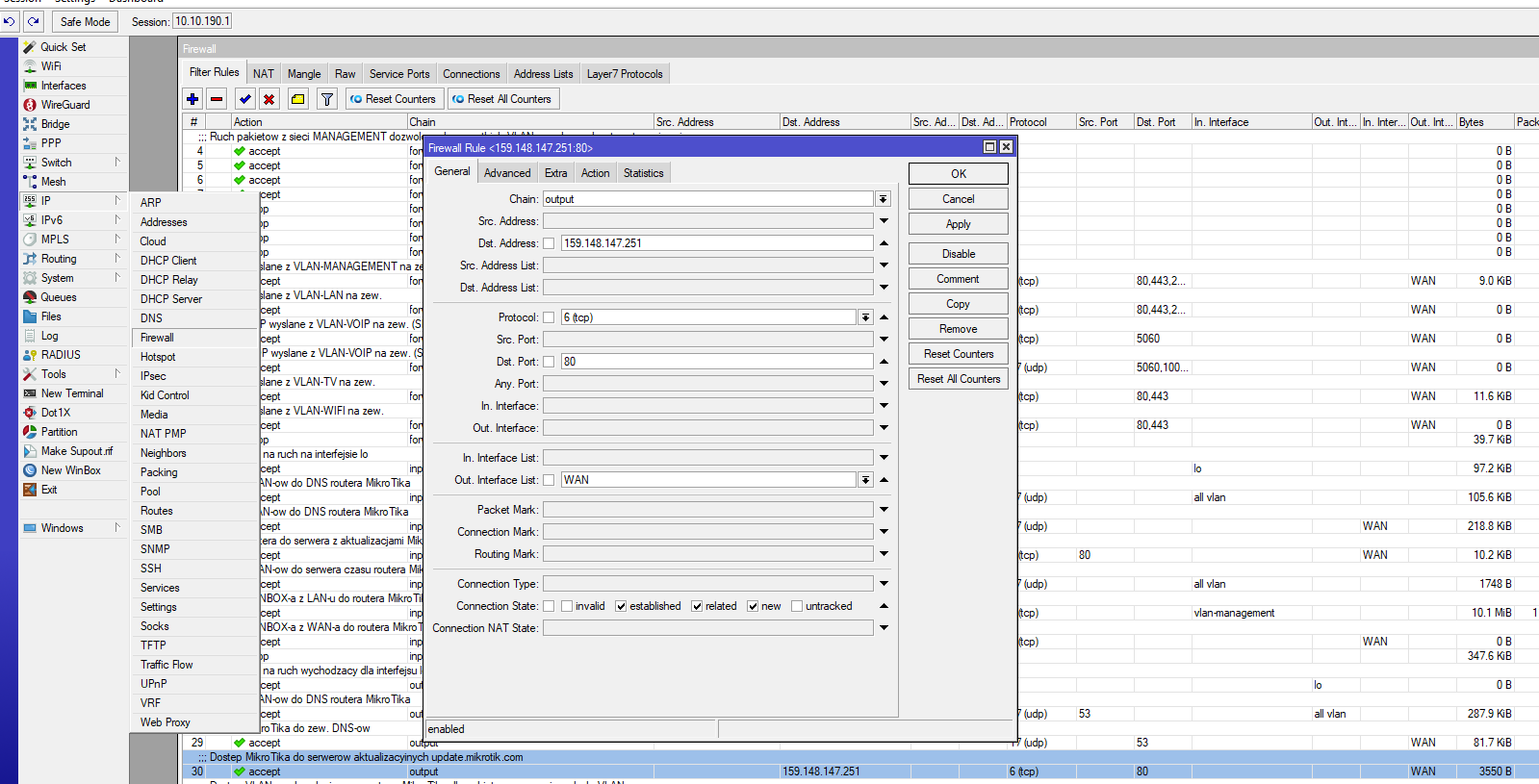This screenshot has width=1539, height=784.
Task: Check the untracked connection state
Action: [x=797, y=606]
